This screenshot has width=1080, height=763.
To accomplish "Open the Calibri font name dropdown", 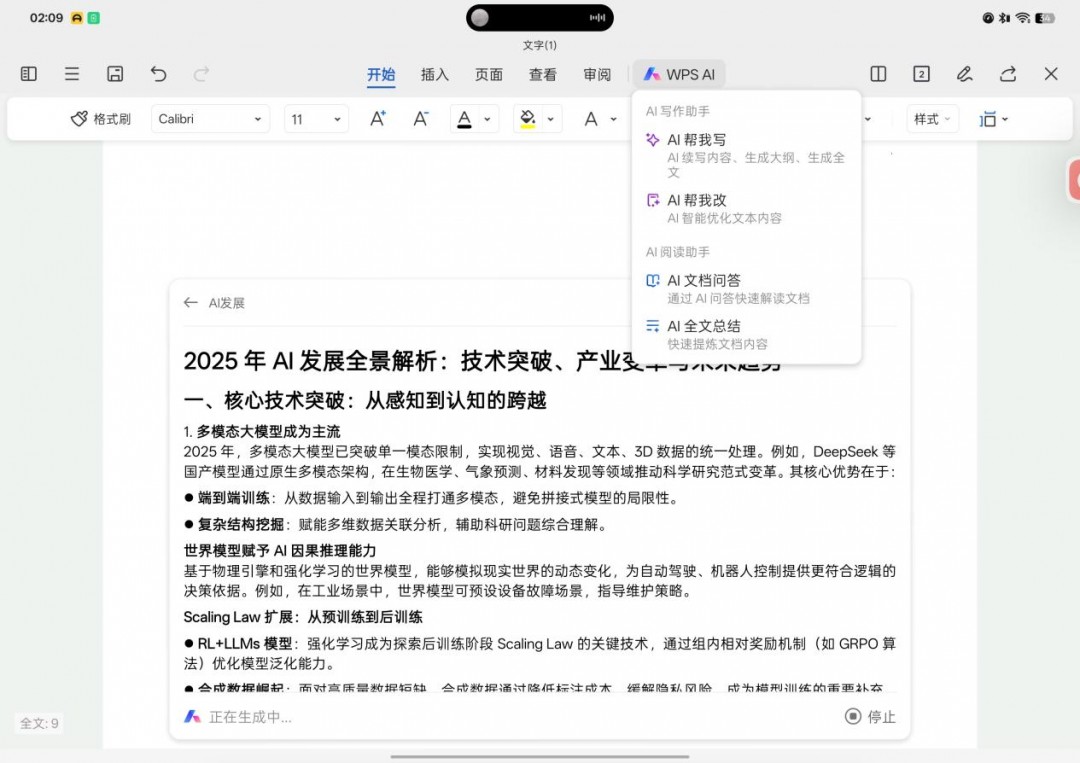I will [x=211, y=119].
